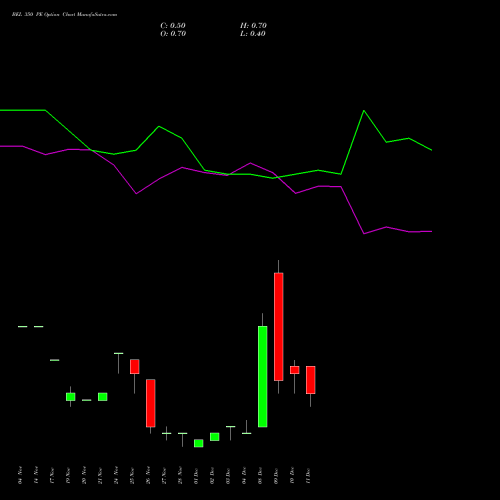Click the '08 Dec' date label

coord(260,475)
